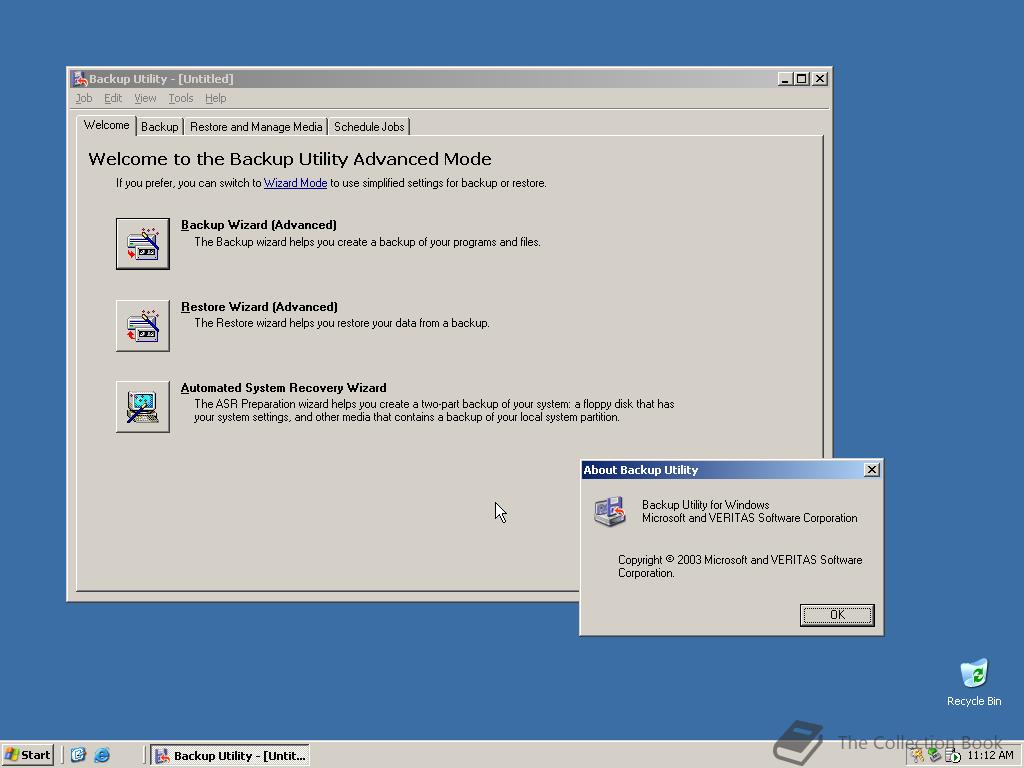
Task: Click 'Backup Utility for Windows' text in About dialog
Action: (705, 505)
